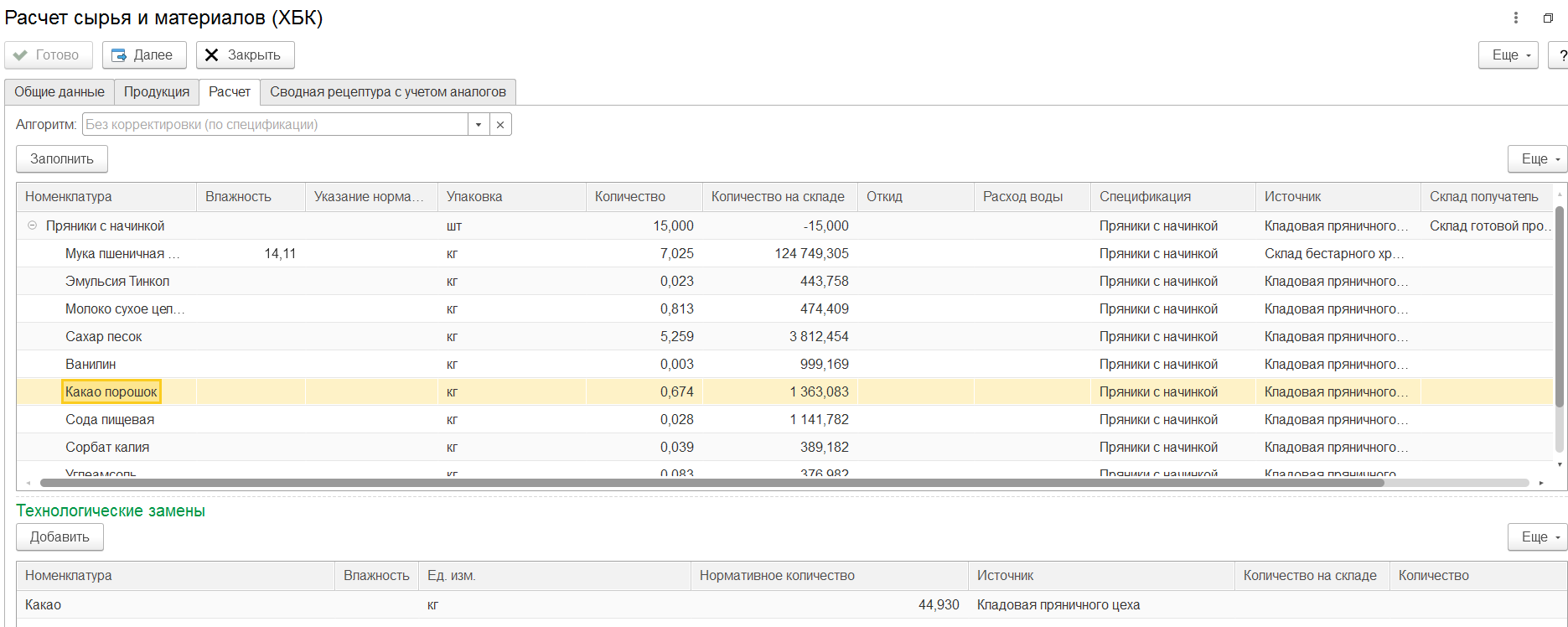The width and height of the screenshot is (1568, 627).
Task: Sort by the Номенклатура column header in the top table
Action: (106, 197)
